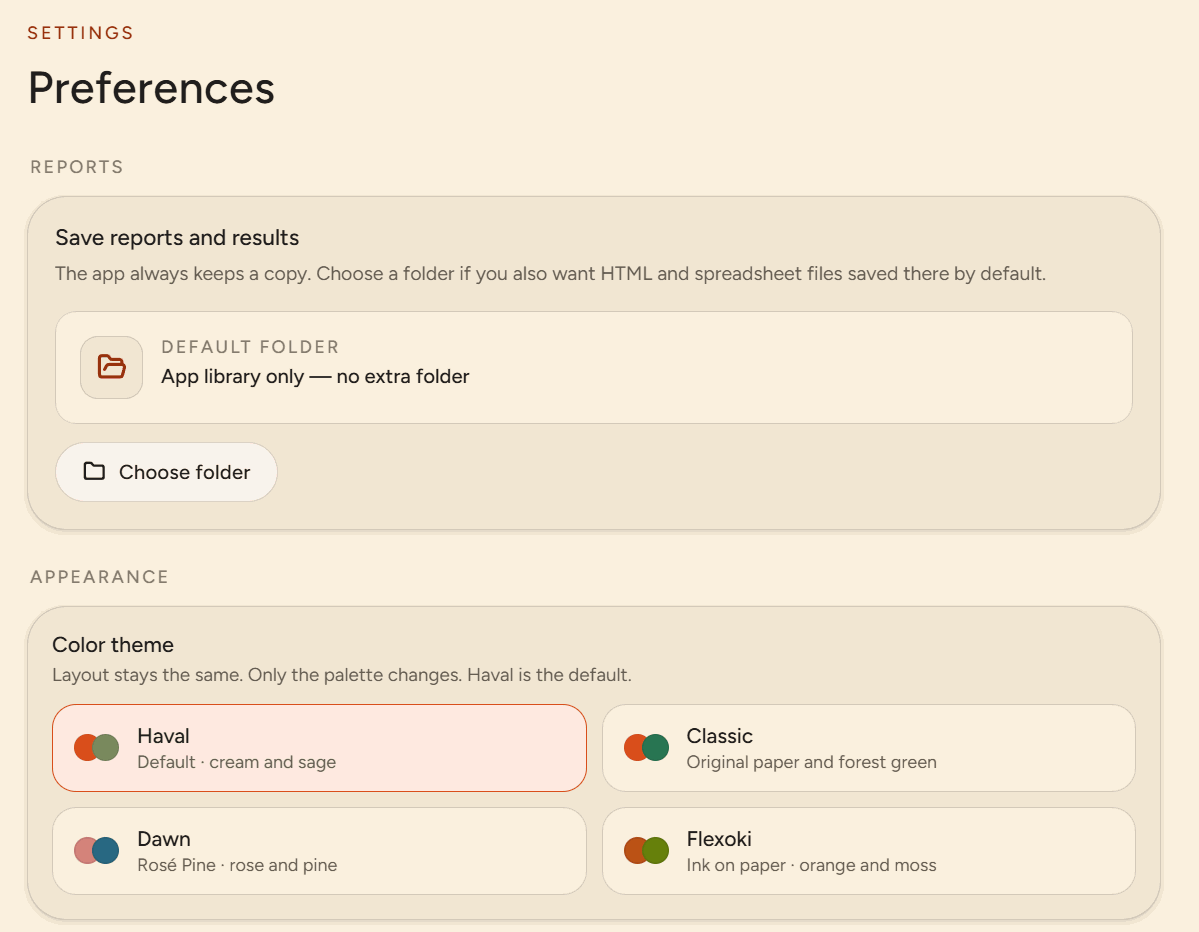Image resolution: width=1199 pixels, height=932 pixels.
Task: Click the Haval theme's two-circle palette icon
Action: click(x=96, y=747)
